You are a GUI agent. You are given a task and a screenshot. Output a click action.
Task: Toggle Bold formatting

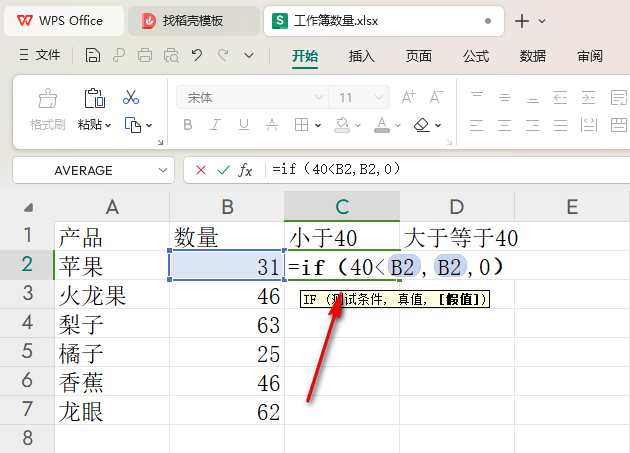[188, 125]
